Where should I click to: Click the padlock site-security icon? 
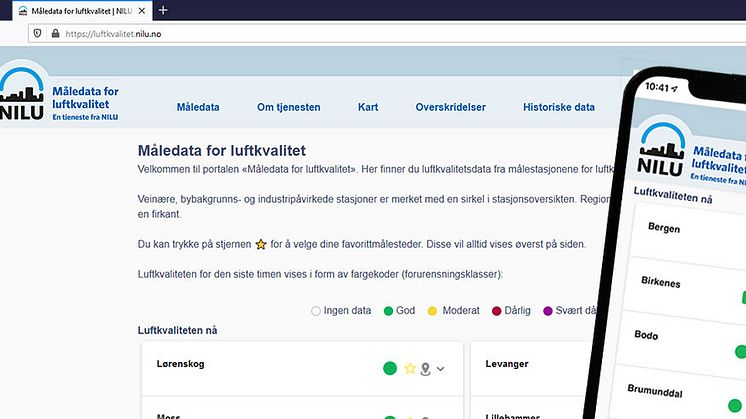click(56, 33)
